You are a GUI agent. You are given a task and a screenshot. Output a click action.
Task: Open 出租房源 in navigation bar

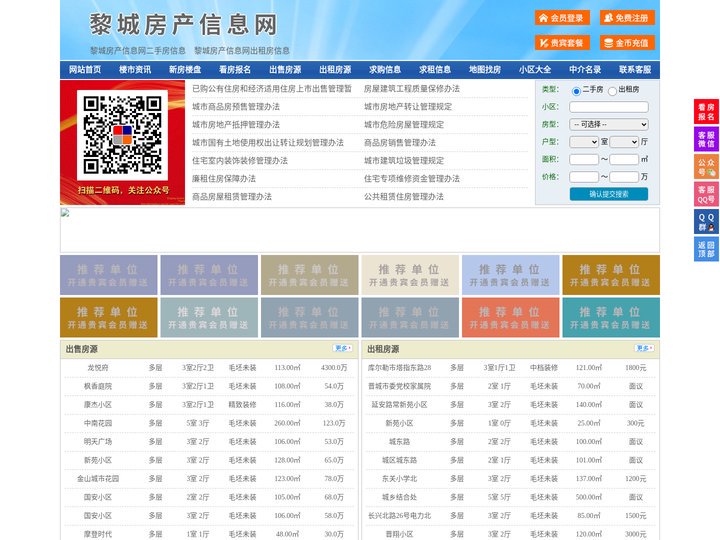point(335,70)
